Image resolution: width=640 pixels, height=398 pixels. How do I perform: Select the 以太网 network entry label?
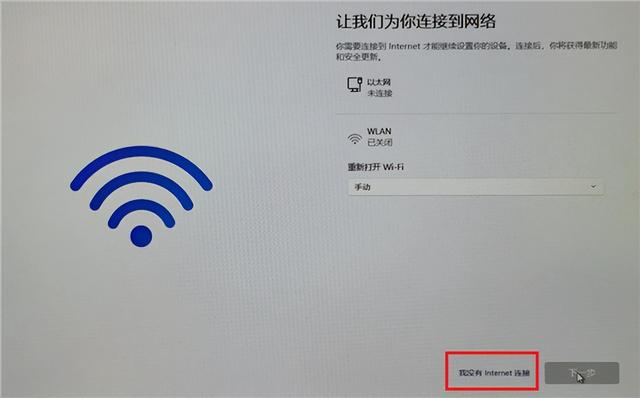coord(379,82)
